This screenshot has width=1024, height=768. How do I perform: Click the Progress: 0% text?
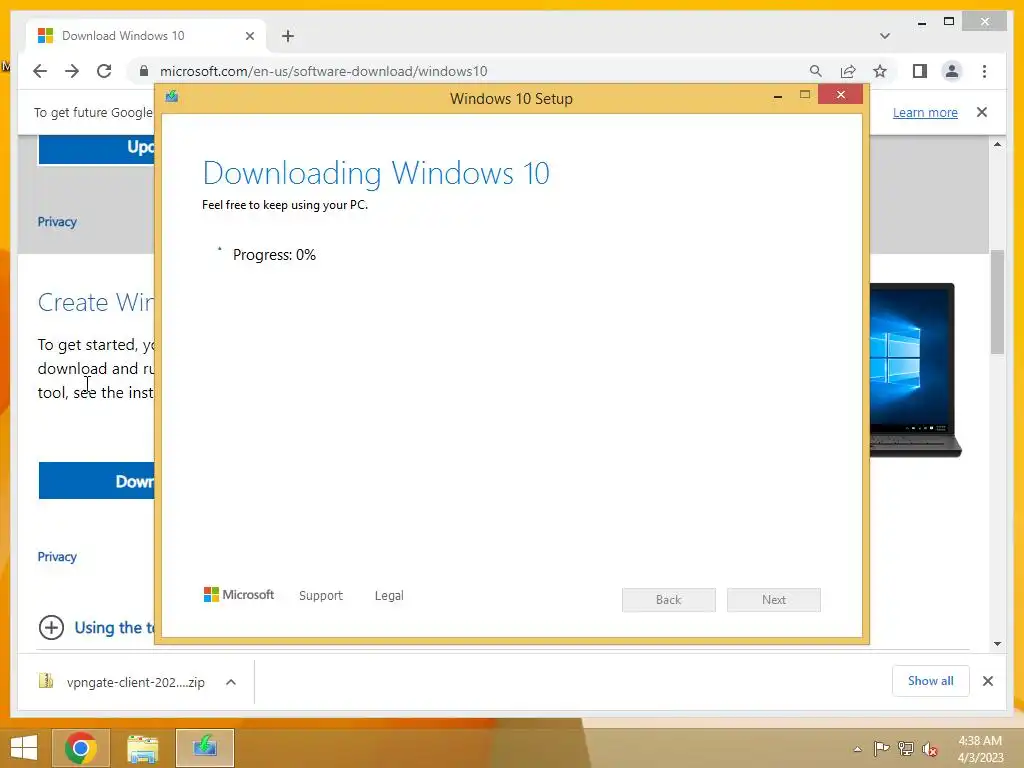[274, 255]
